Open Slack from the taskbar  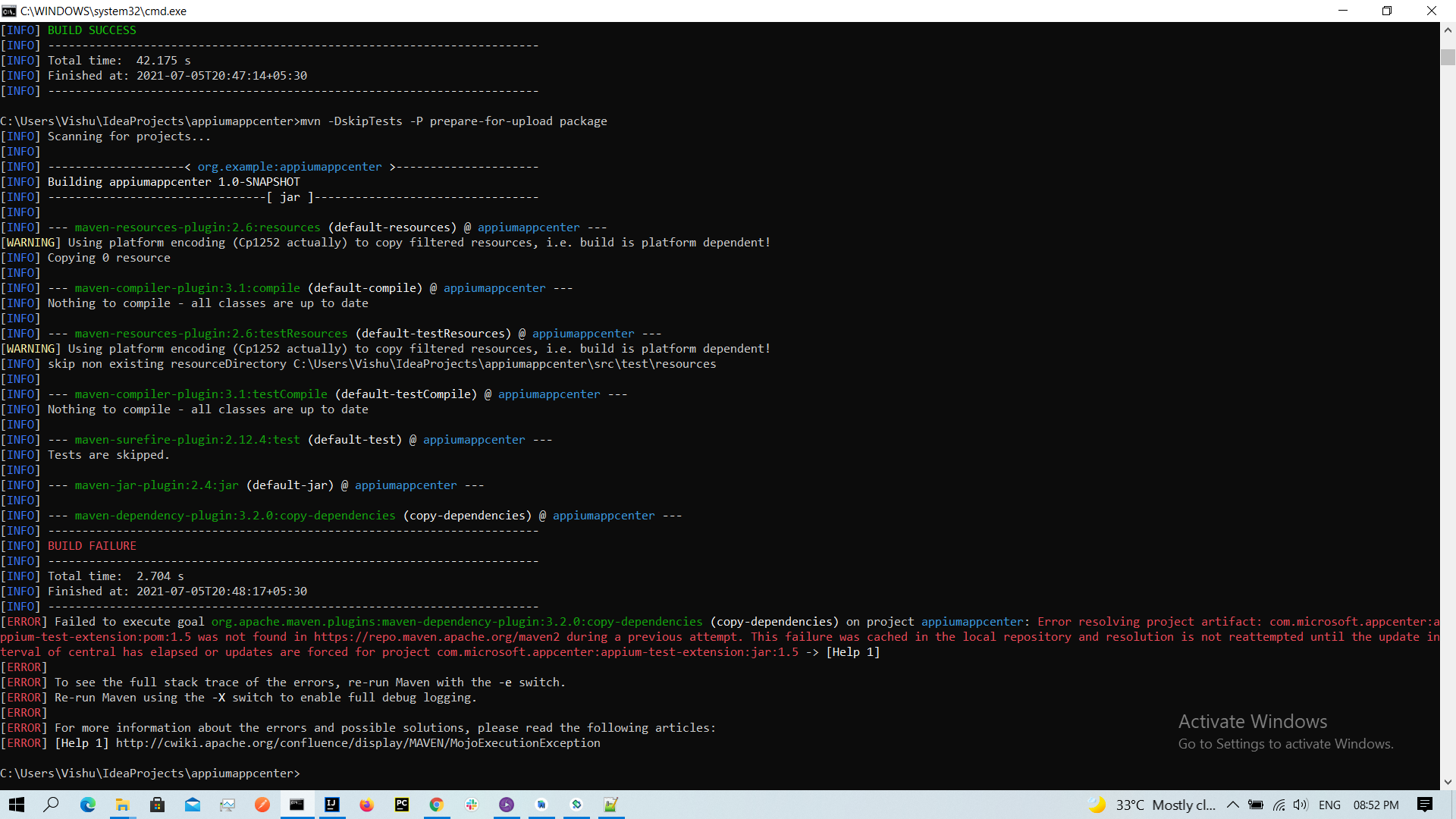tap(472, 805)
